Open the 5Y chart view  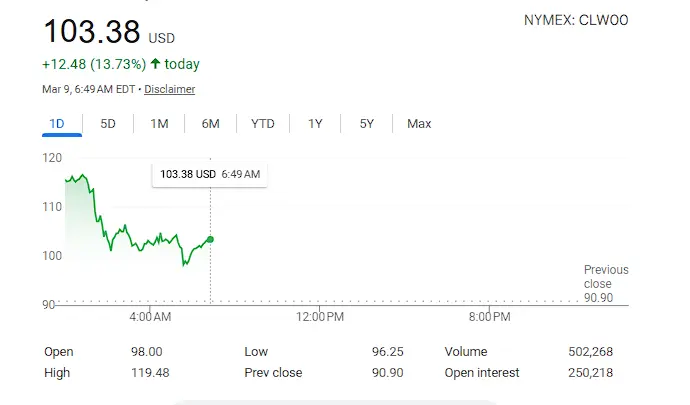point(366,124)
